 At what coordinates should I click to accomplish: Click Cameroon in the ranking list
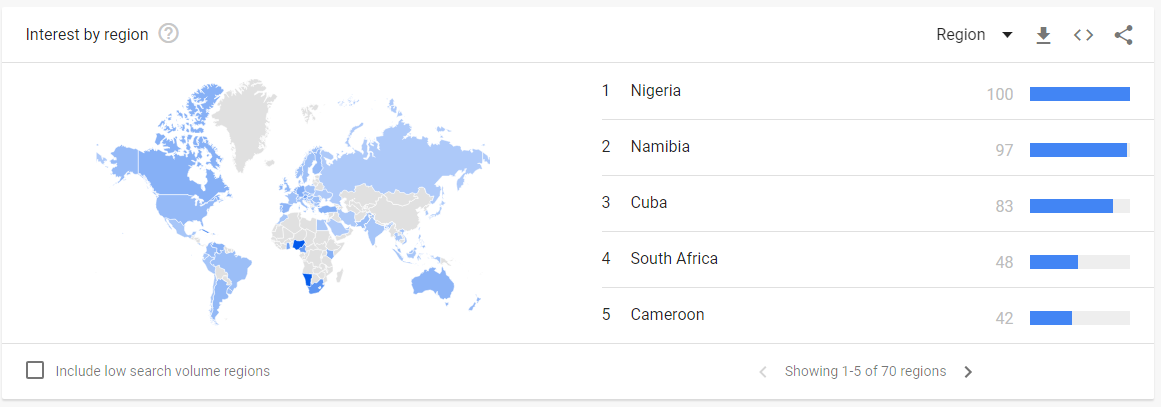(667, 315)
